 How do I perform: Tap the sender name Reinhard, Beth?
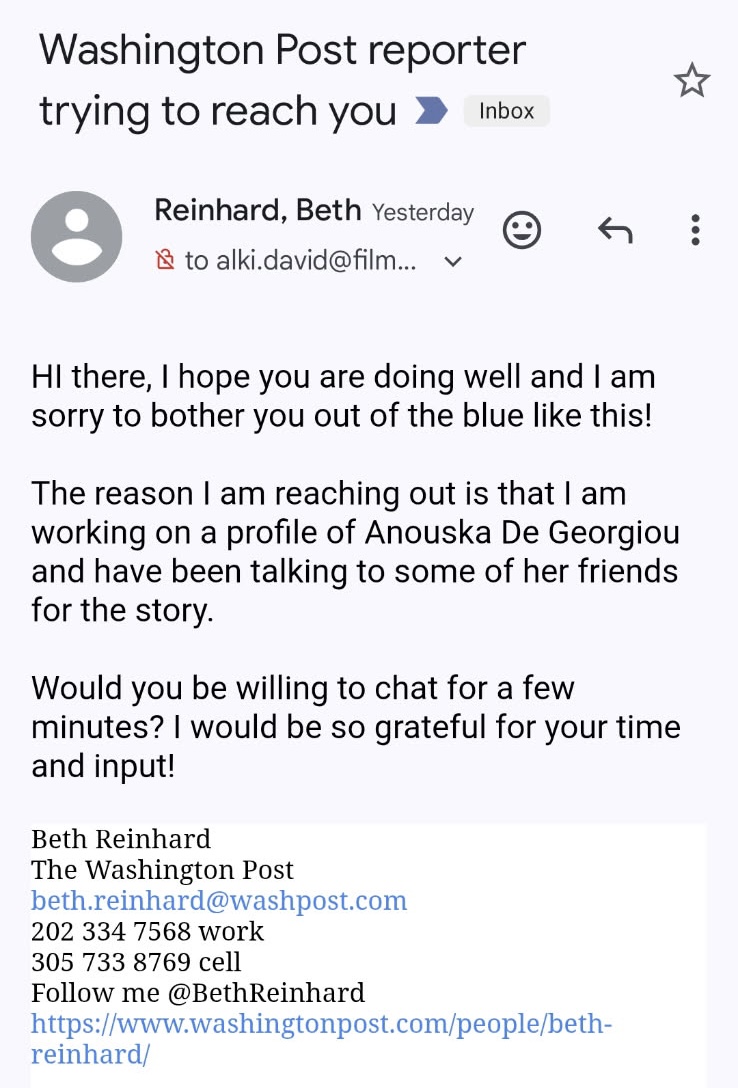coord(257,210)
